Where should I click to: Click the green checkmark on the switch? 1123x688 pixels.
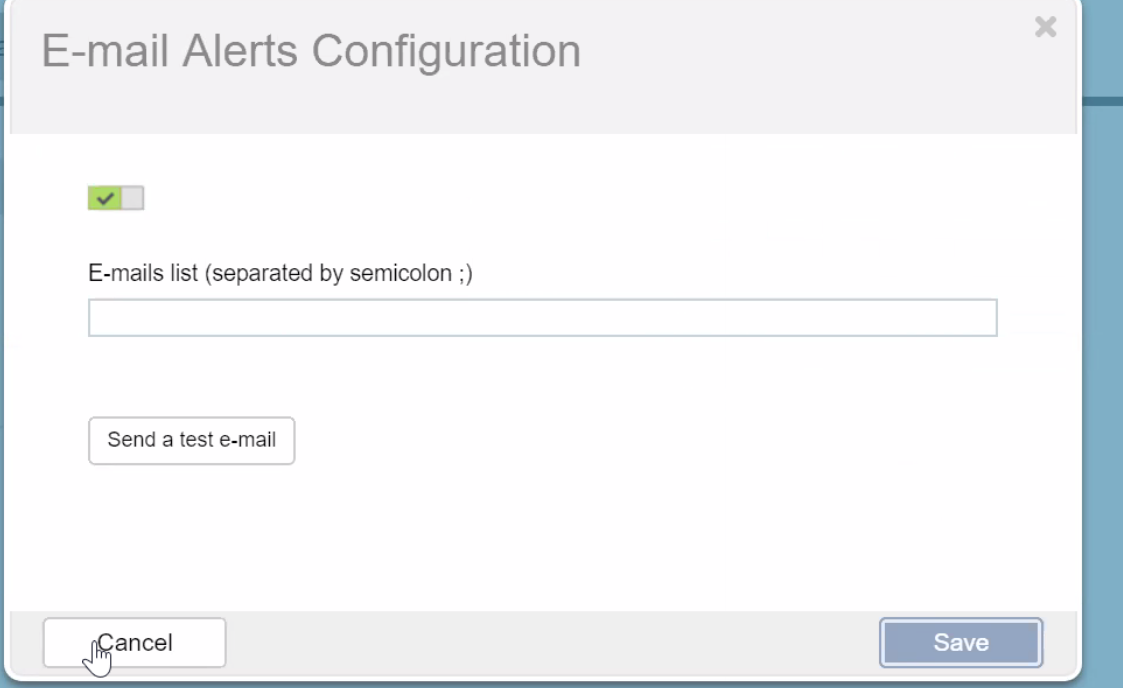coord(104,198)
